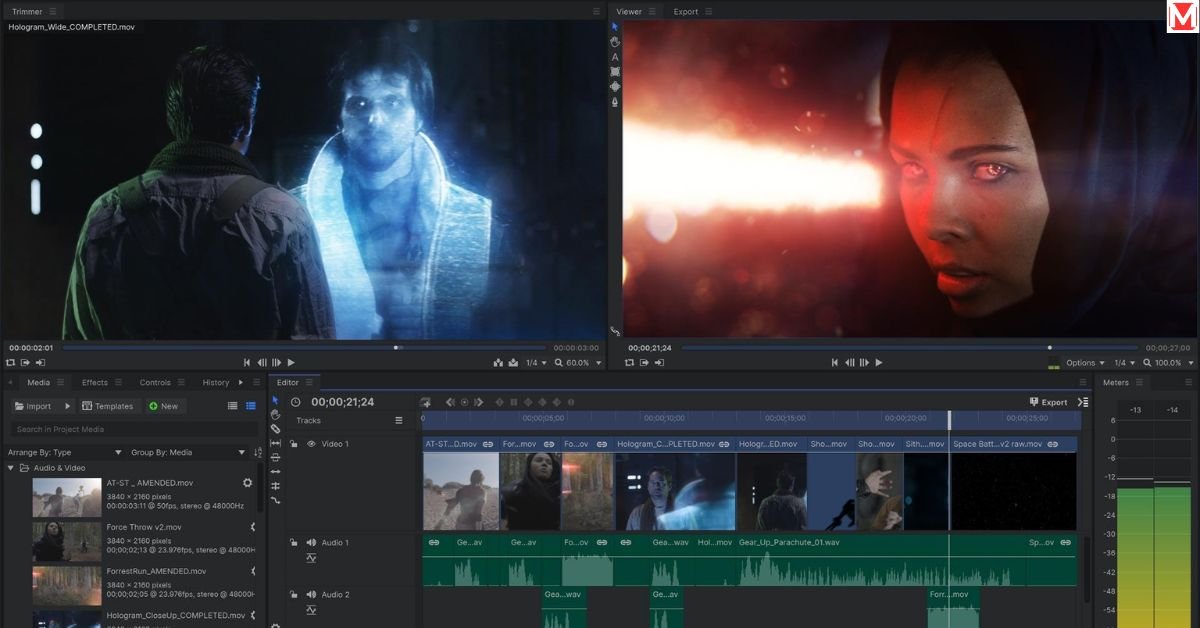Choose the Viewer's Select arrow tool
Screen dimensions: 1200x628
[x=615, y=27]
